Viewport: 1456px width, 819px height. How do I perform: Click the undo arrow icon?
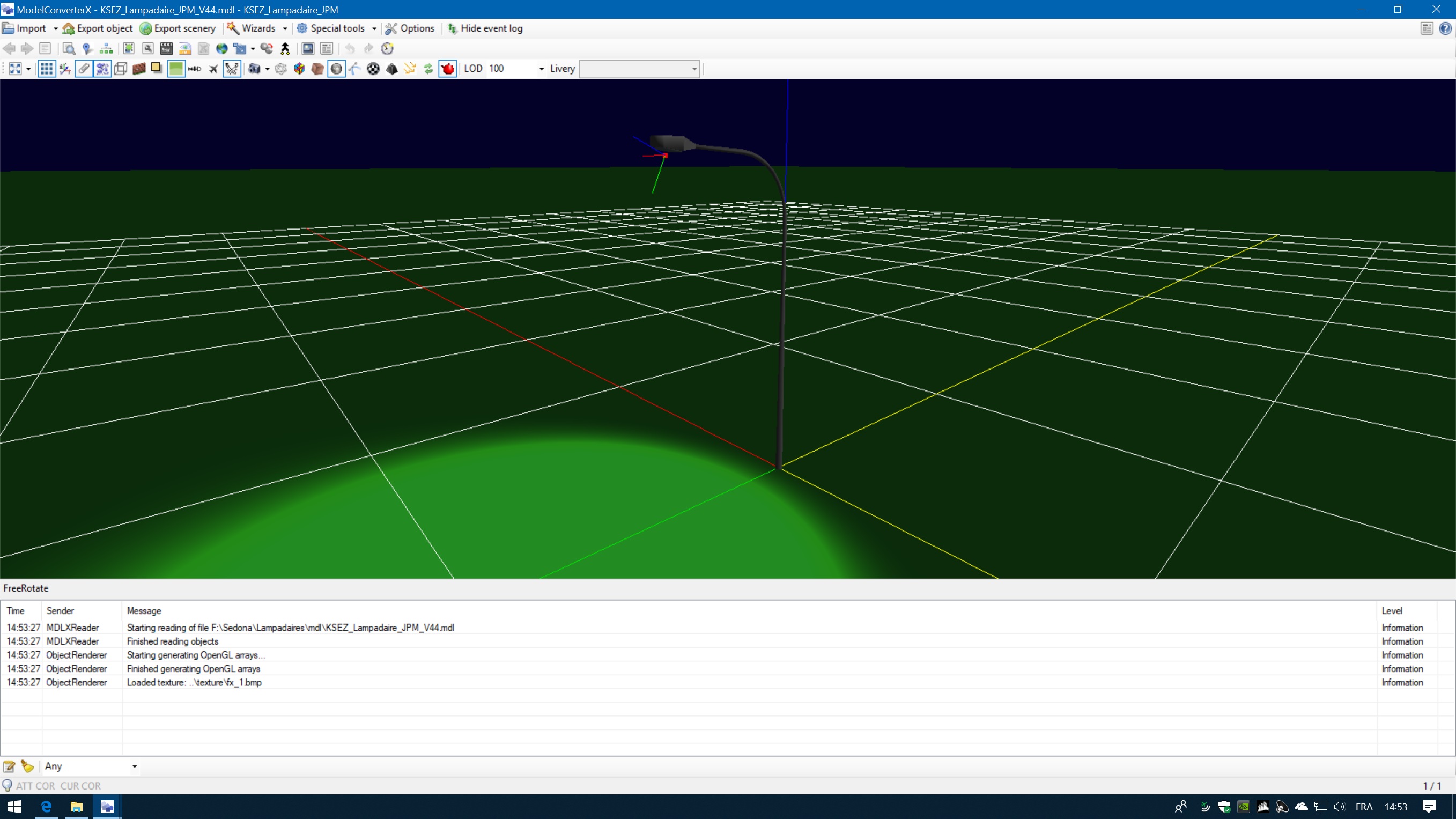[350, 49]
